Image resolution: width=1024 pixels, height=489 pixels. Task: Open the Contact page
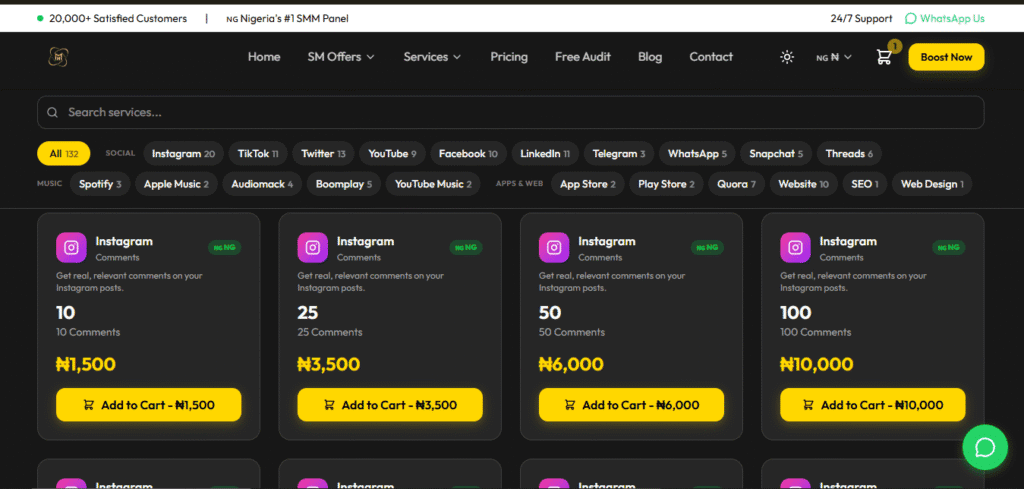pyautogui.click(x=711, y=57)
